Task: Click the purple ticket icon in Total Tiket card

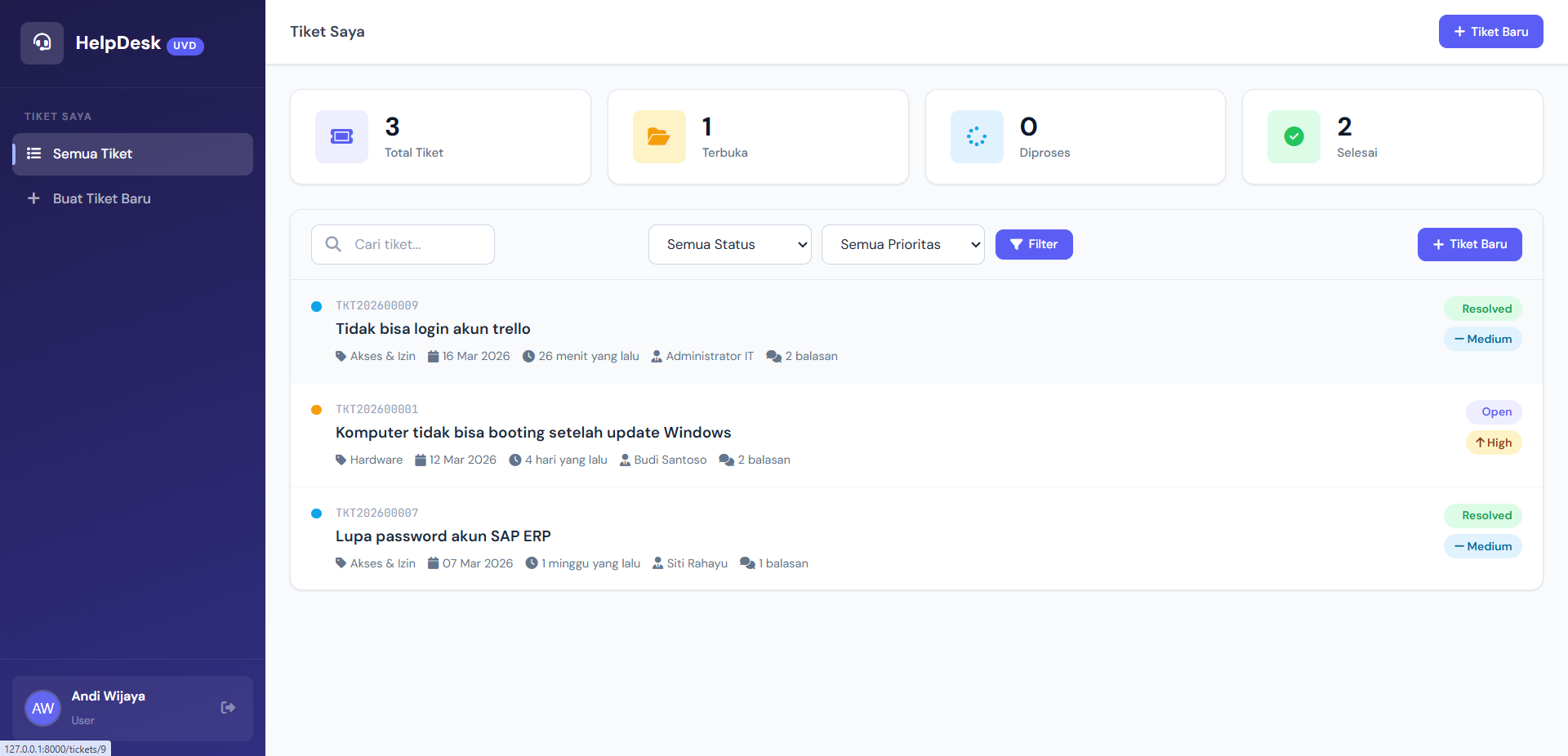Action: coord(341,136)
